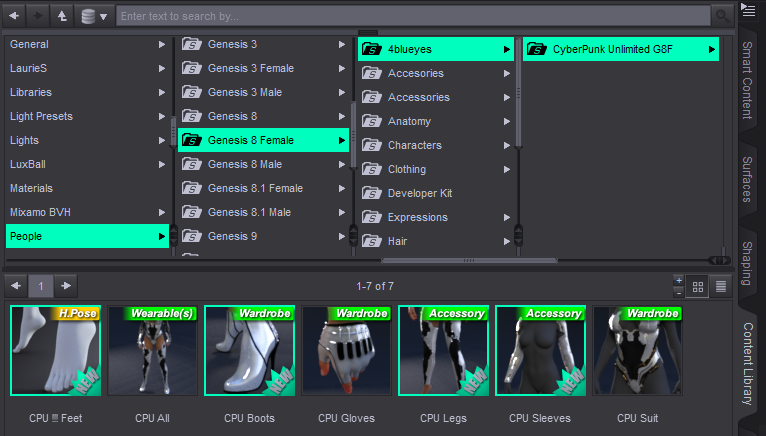
Task: Go to the next results page
Action: 66,285
